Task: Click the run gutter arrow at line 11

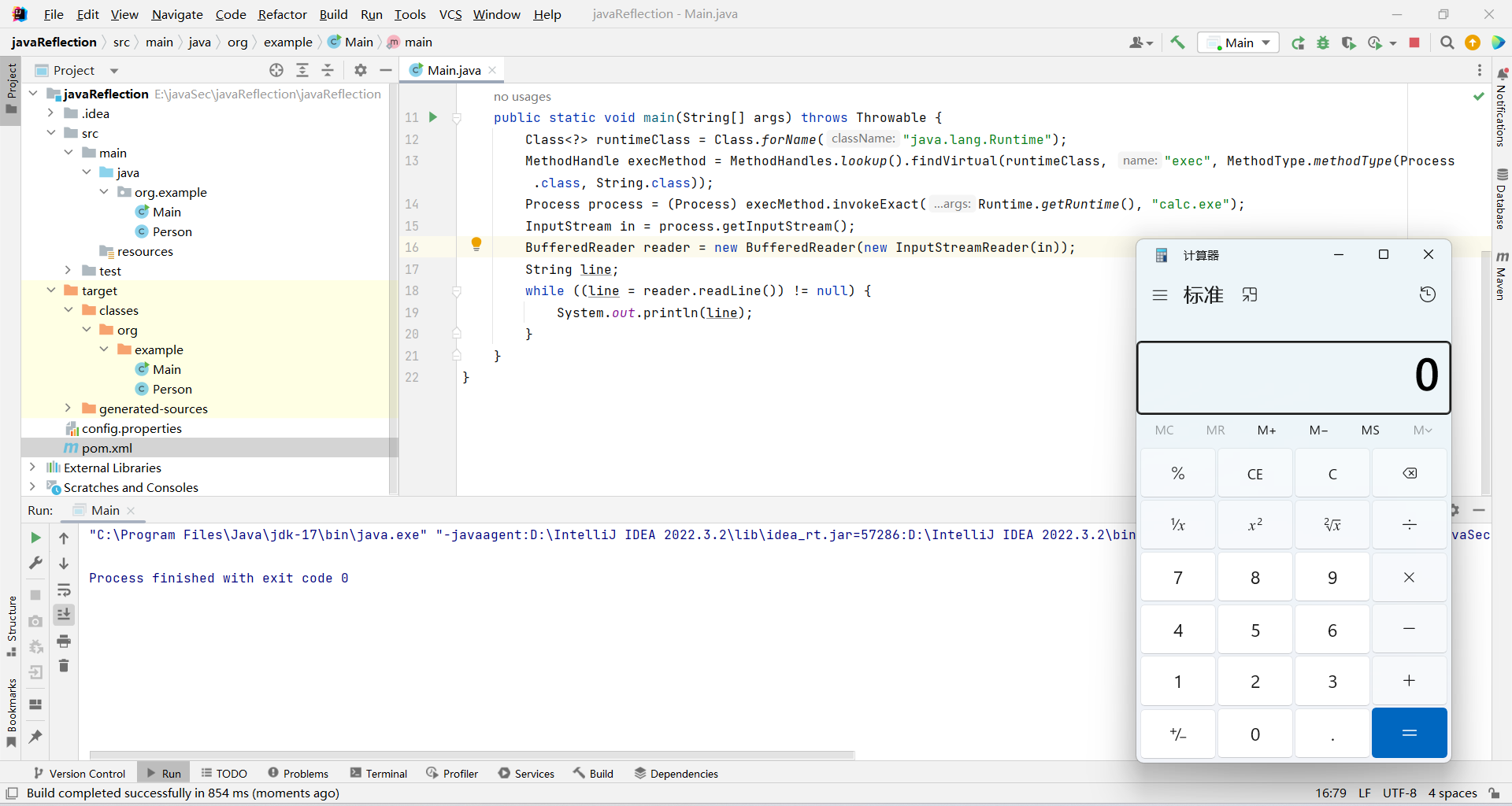Action: [x=432, y=117]
